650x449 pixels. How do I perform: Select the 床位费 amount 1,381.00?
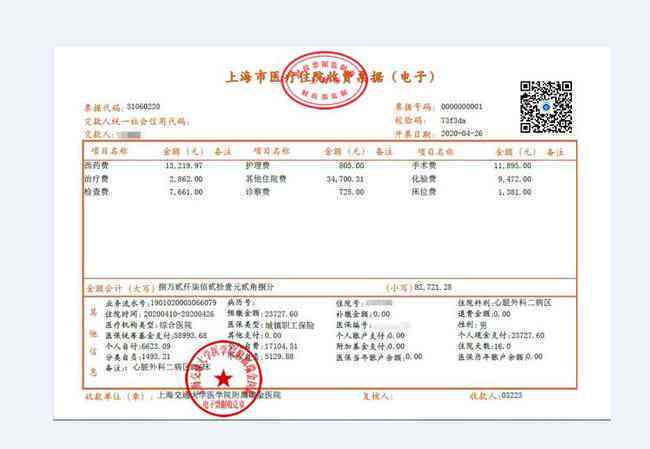pyautogui.click(x=514, y=192)
